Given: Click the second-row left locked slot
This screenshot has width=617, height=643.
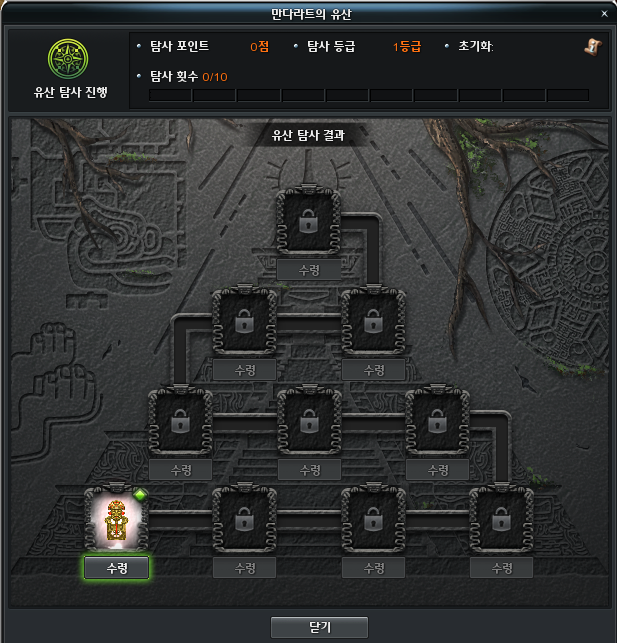Looking at the screenshot, I should pyautogui.click(x=244, y=322).
